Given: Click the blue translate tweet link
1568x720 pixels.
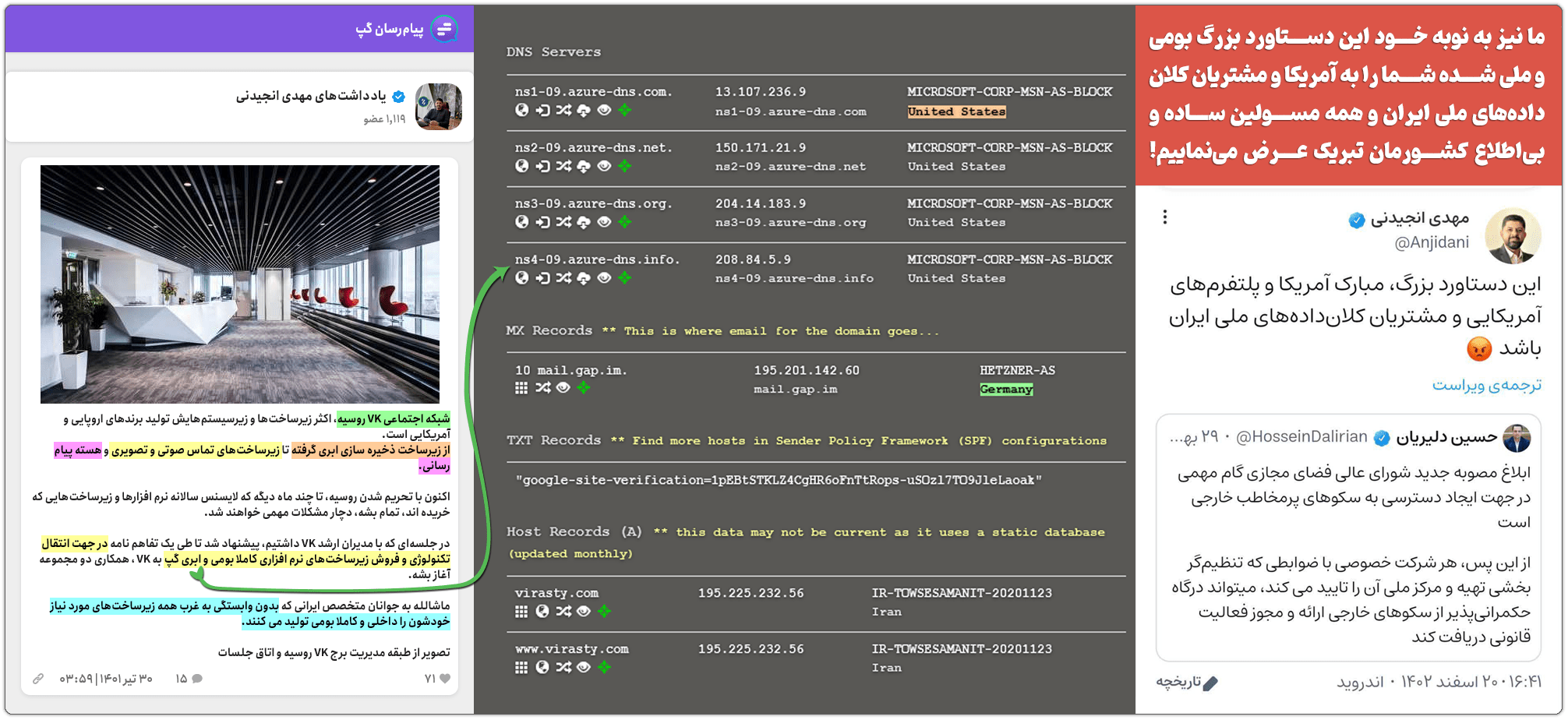Looking at the screenshot, I should pos(1486,385).
